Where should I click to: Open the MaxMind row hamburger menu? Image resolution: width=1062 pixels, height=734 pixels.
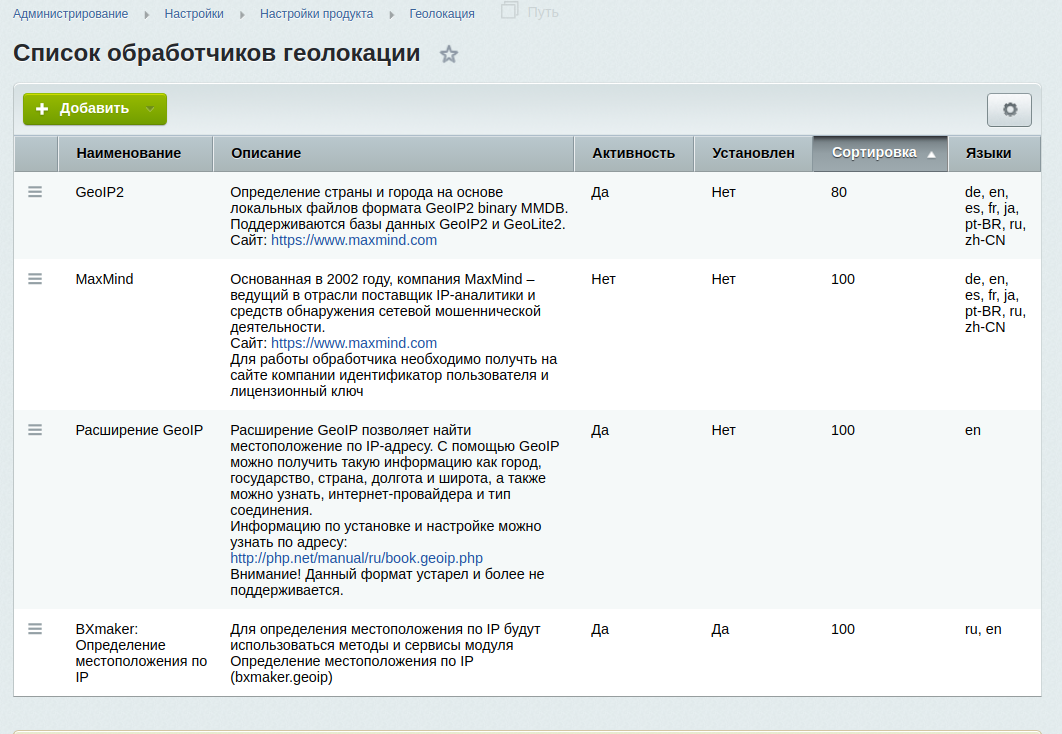pos(35,279)
